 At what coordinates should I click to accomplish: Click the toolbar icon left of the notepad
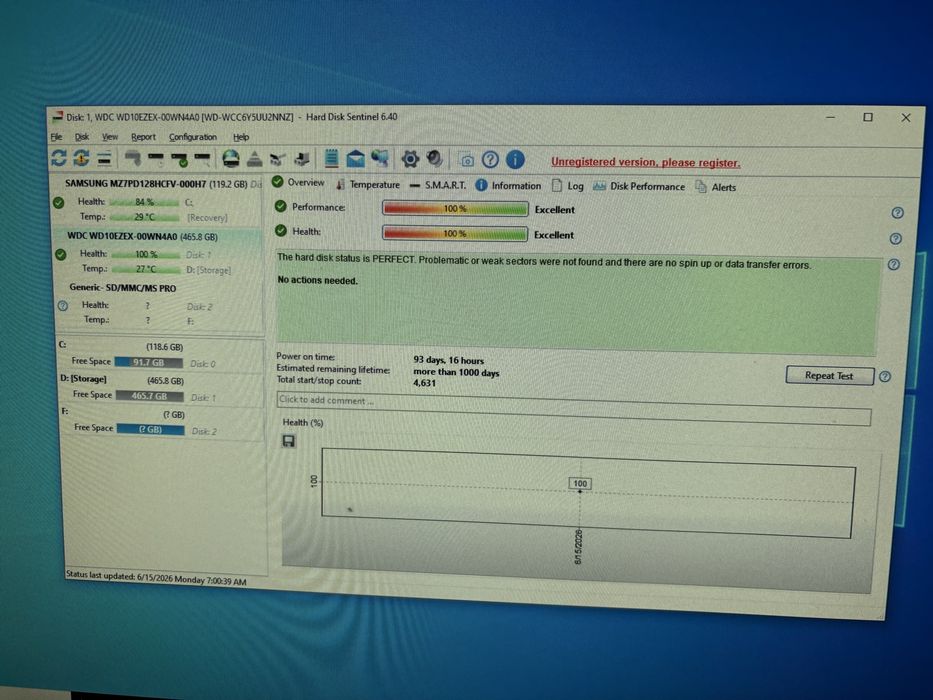click(x=302, y=159)
